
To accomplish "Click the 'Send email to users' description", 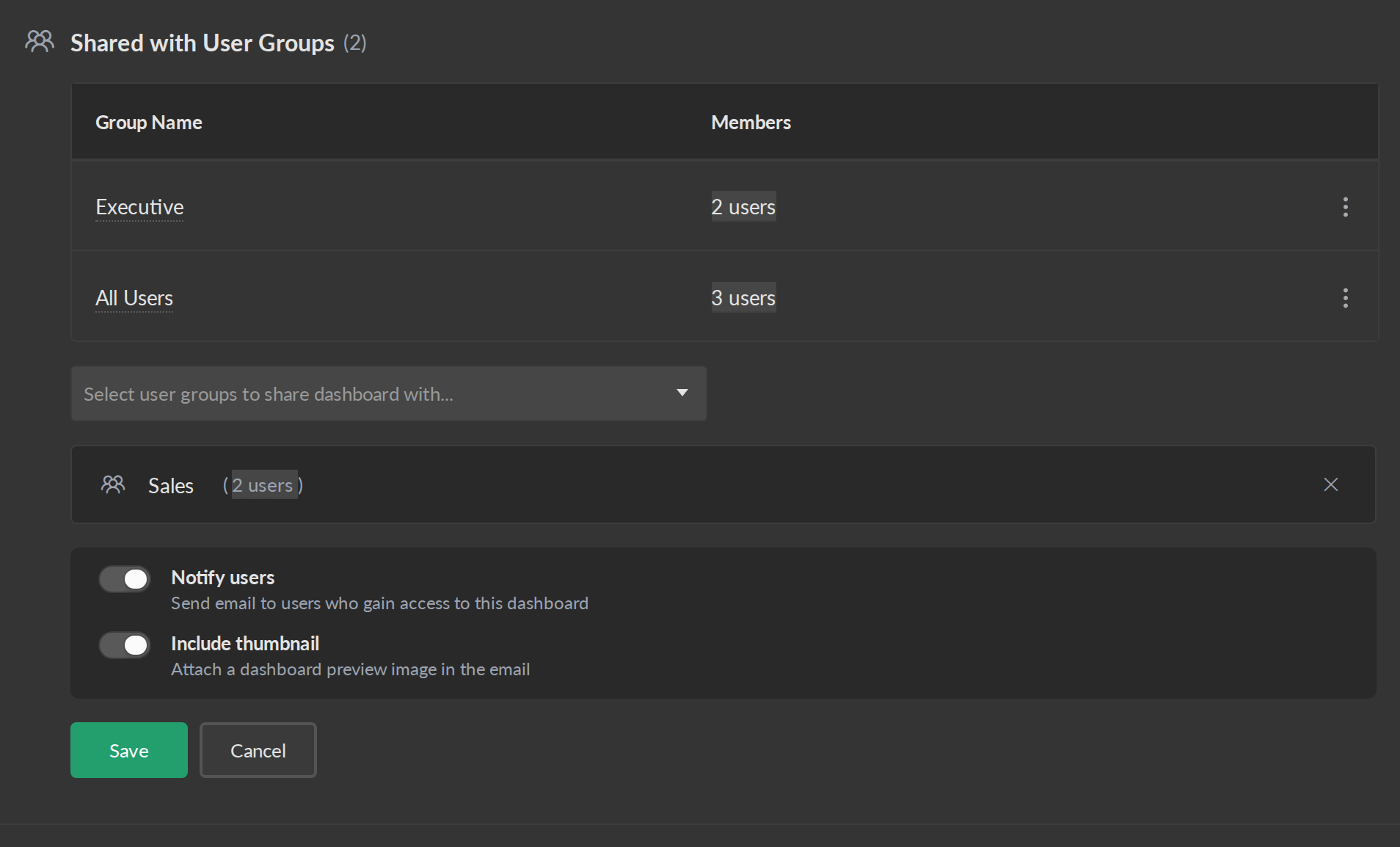I will coord(379,603).
